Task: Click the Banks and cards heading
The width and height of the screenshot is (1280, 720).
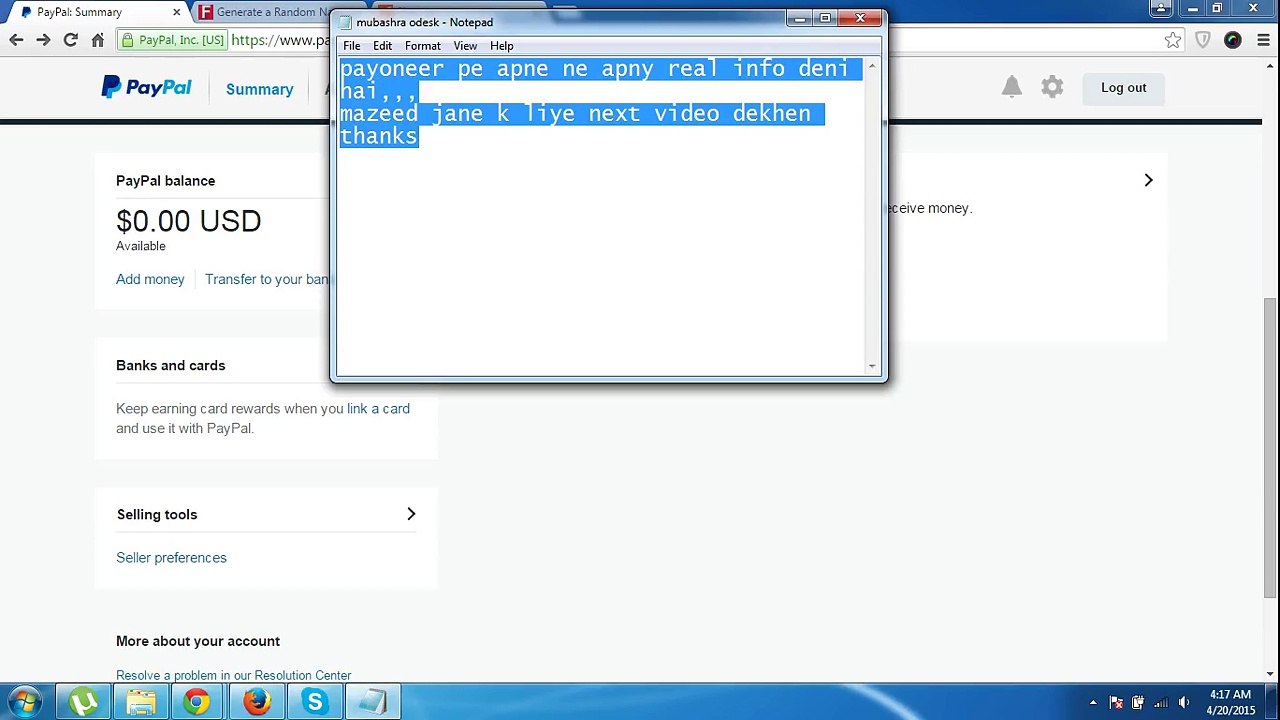Action: [171, 365]
